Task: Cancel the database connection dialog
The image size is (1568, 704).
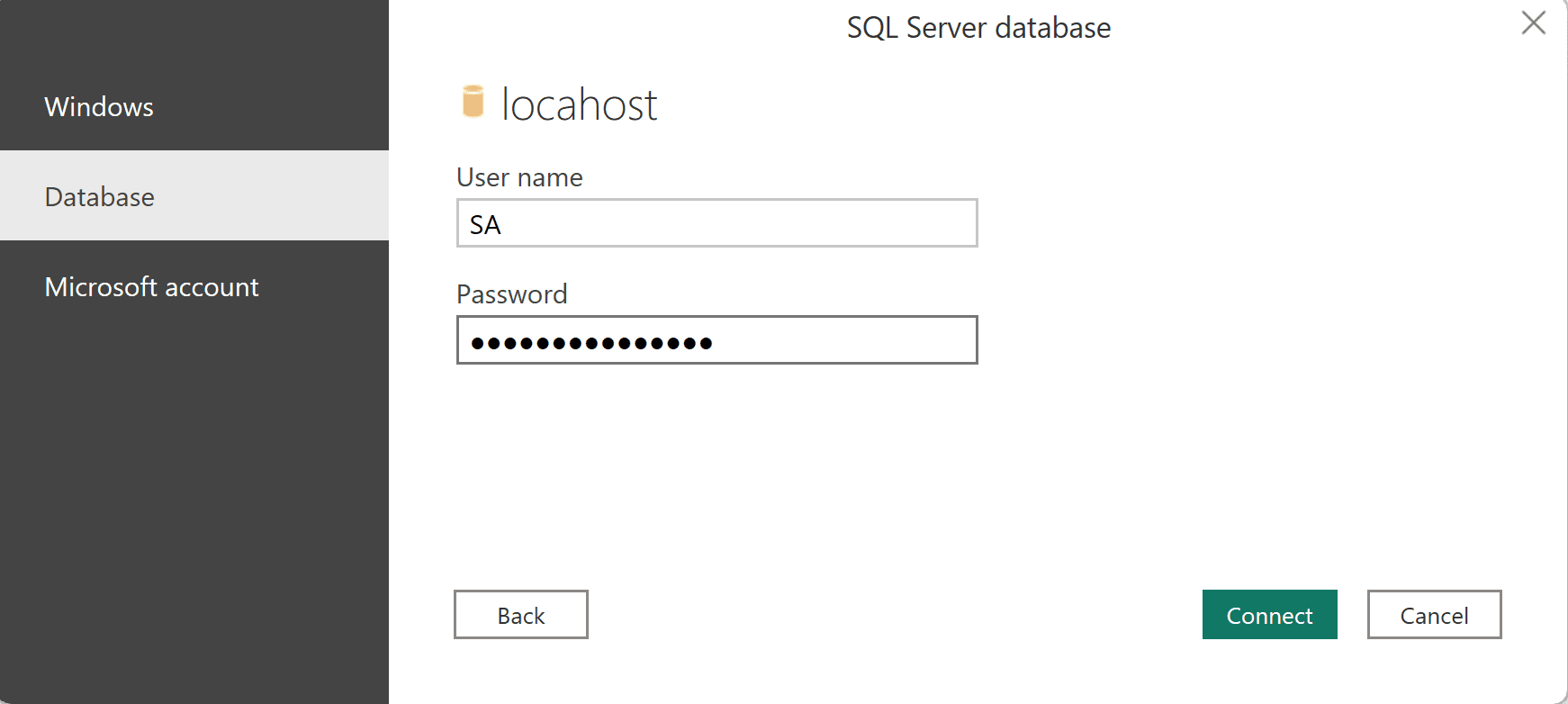Action: pyautogui.click(x=1434, y=615)
